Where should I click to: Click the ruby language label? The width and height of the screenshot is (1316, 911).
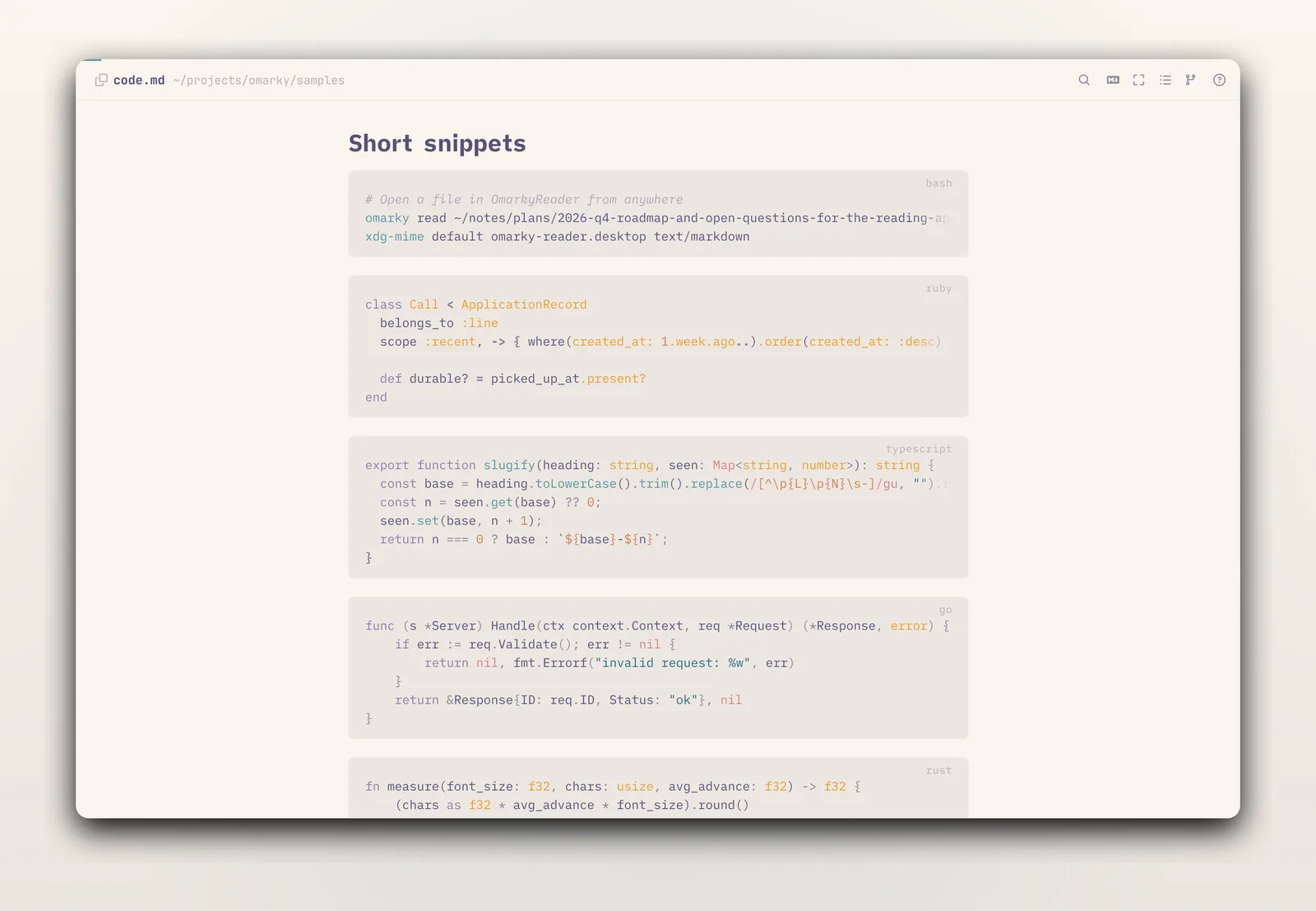[938, 289]
